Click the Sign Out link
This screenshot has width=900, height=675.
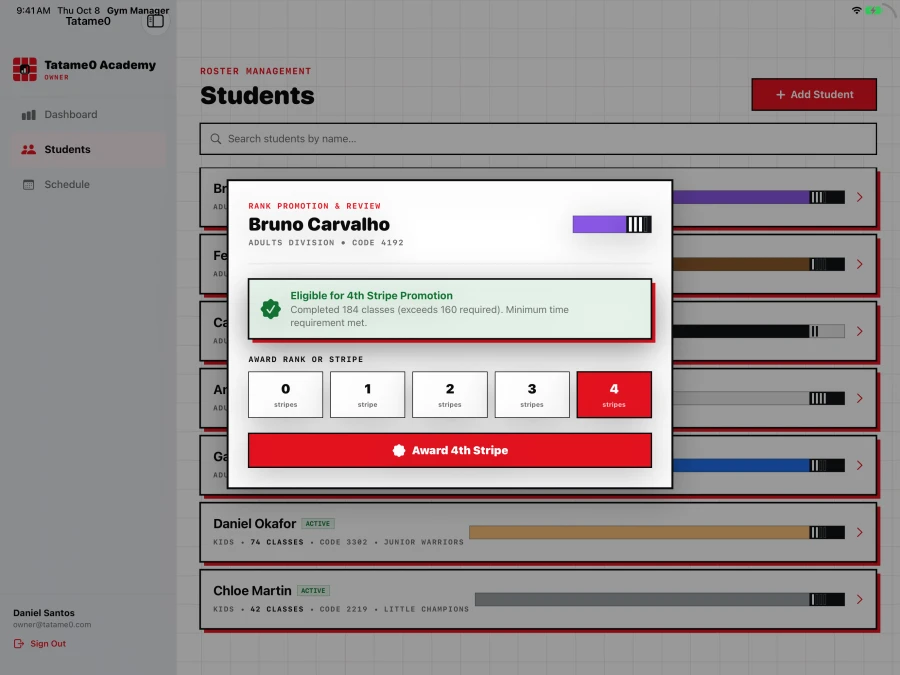(40, 643)
